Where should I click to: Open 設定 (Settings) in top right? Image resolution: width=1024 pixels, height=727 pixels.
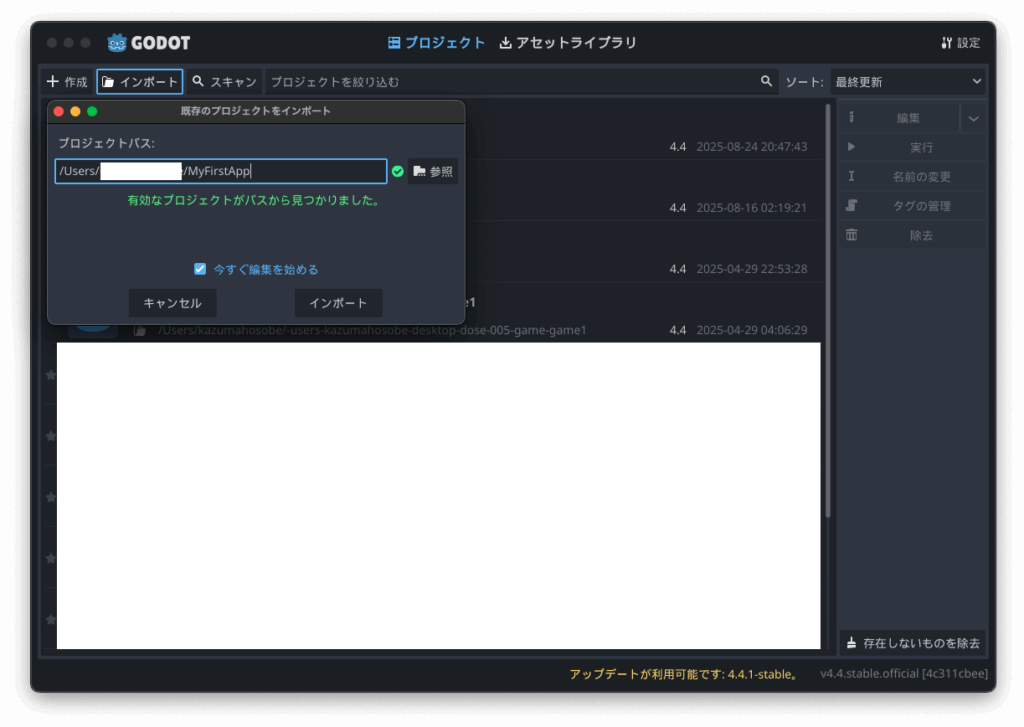click(x=960, y=43)
